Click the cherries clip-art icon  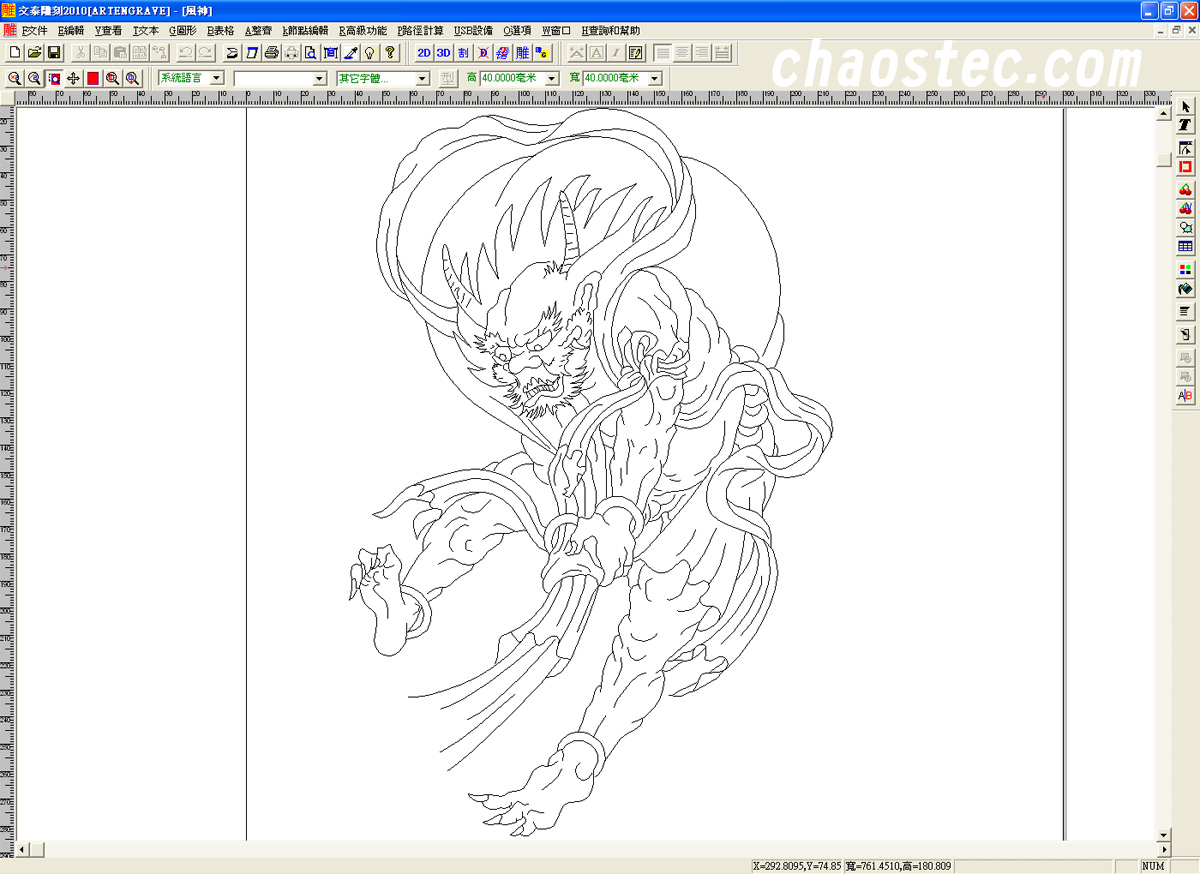[1186, 190]
